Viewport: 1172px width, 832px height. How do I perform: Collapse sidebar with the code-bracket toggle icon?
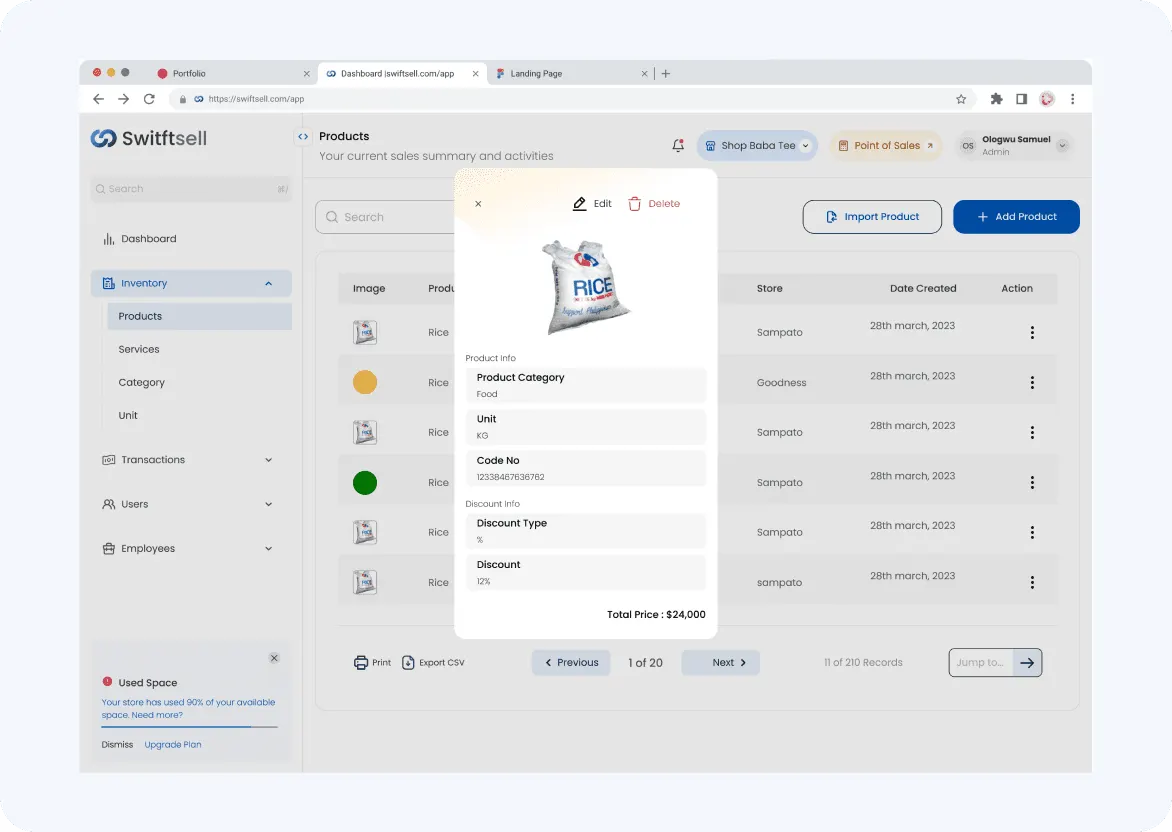303,136
